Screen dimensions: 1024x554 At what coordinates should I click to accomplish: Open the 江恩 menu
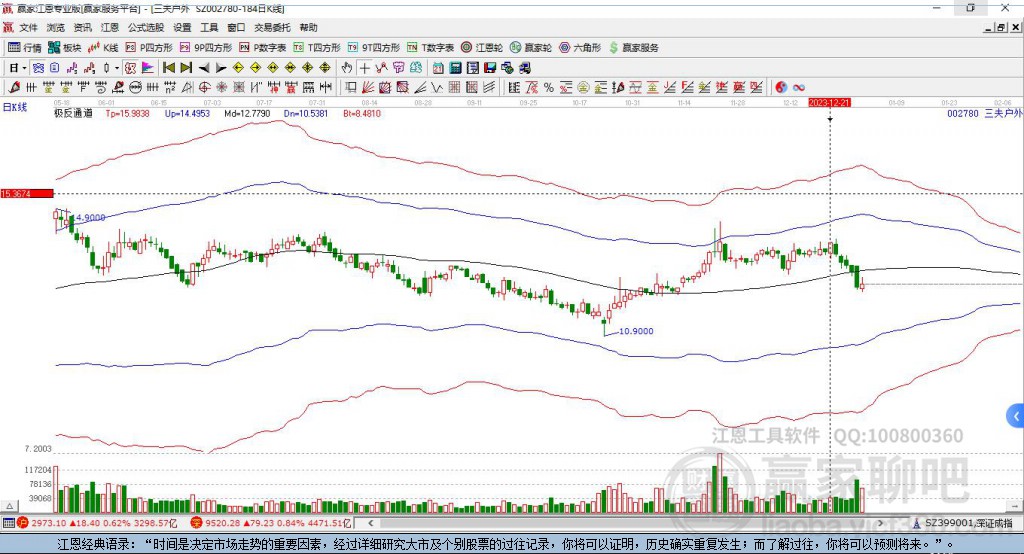110,27
